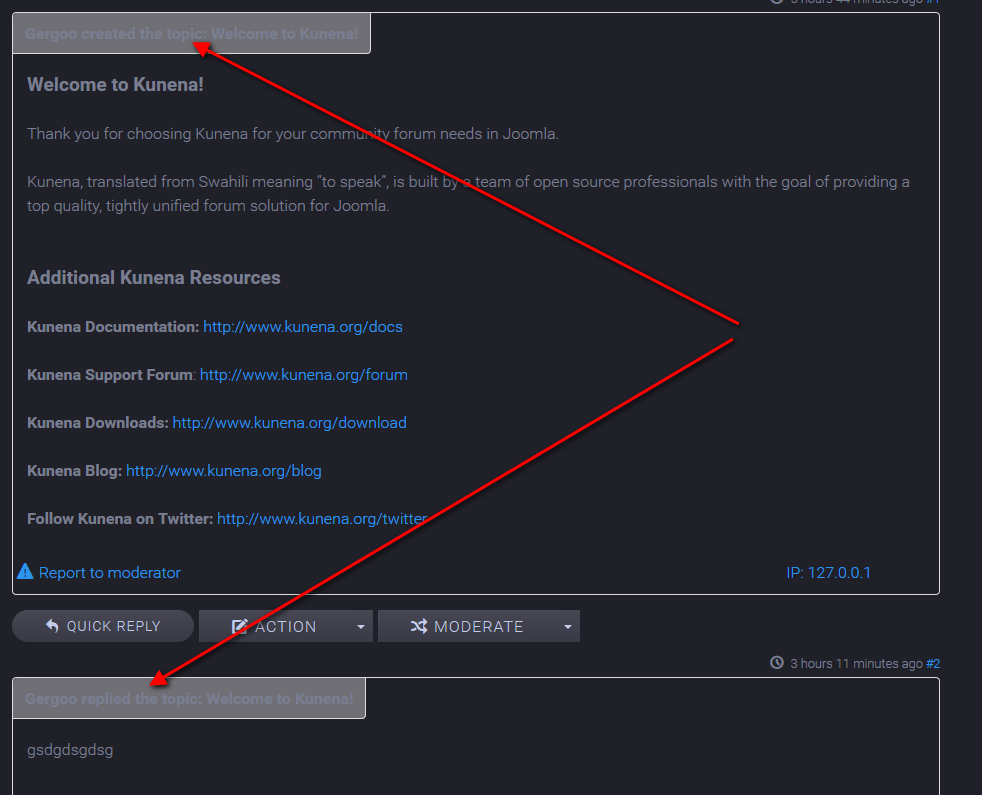Click the Quick Reply button
This screenshot has width=982, height=795.
tap(103, 626)
